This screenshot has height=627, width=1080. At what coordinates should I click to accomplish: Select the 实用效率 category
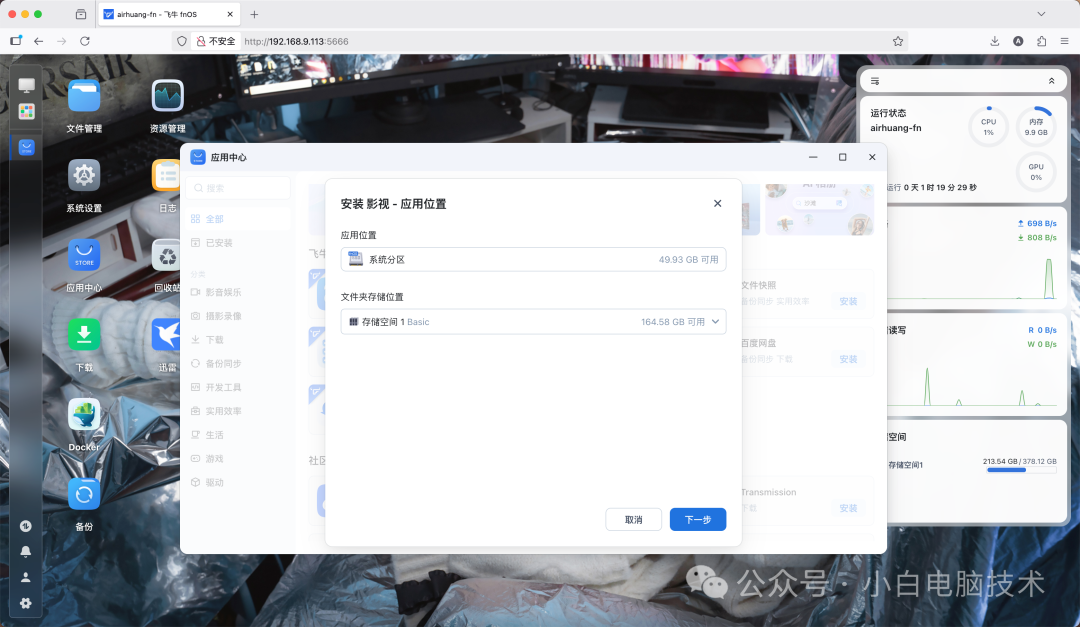click(238, 411)
